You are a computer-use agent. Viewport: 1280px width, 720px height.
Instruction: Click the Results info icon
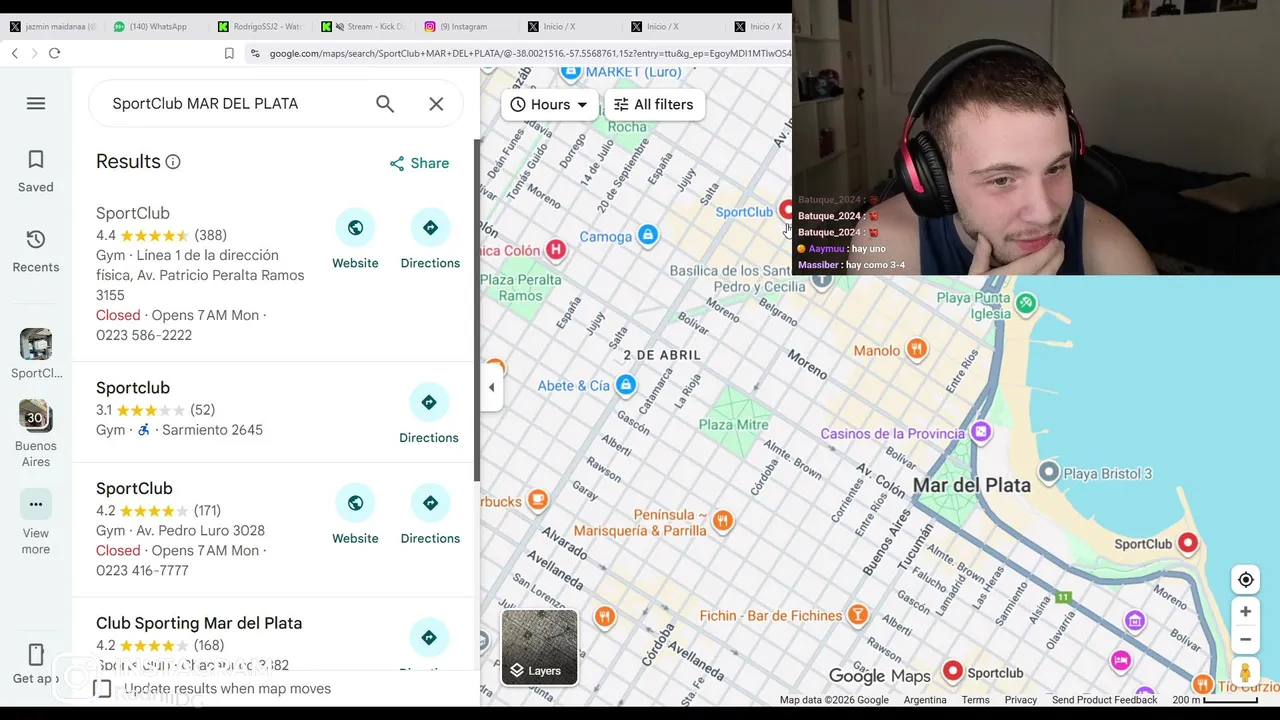coord(173,162)
